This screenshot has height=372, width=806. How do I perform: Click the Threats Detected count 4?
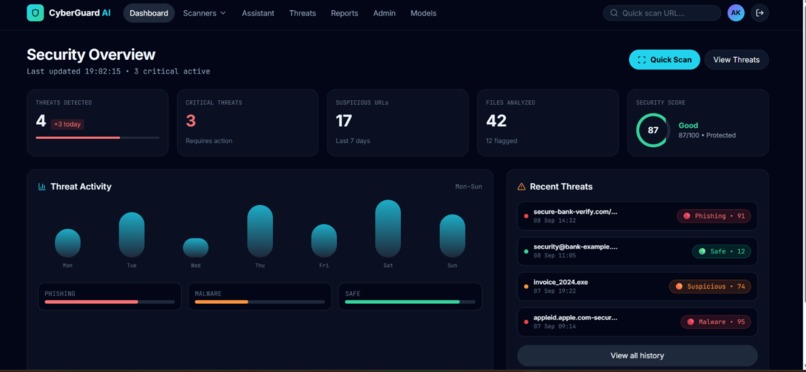coord(41,121)
